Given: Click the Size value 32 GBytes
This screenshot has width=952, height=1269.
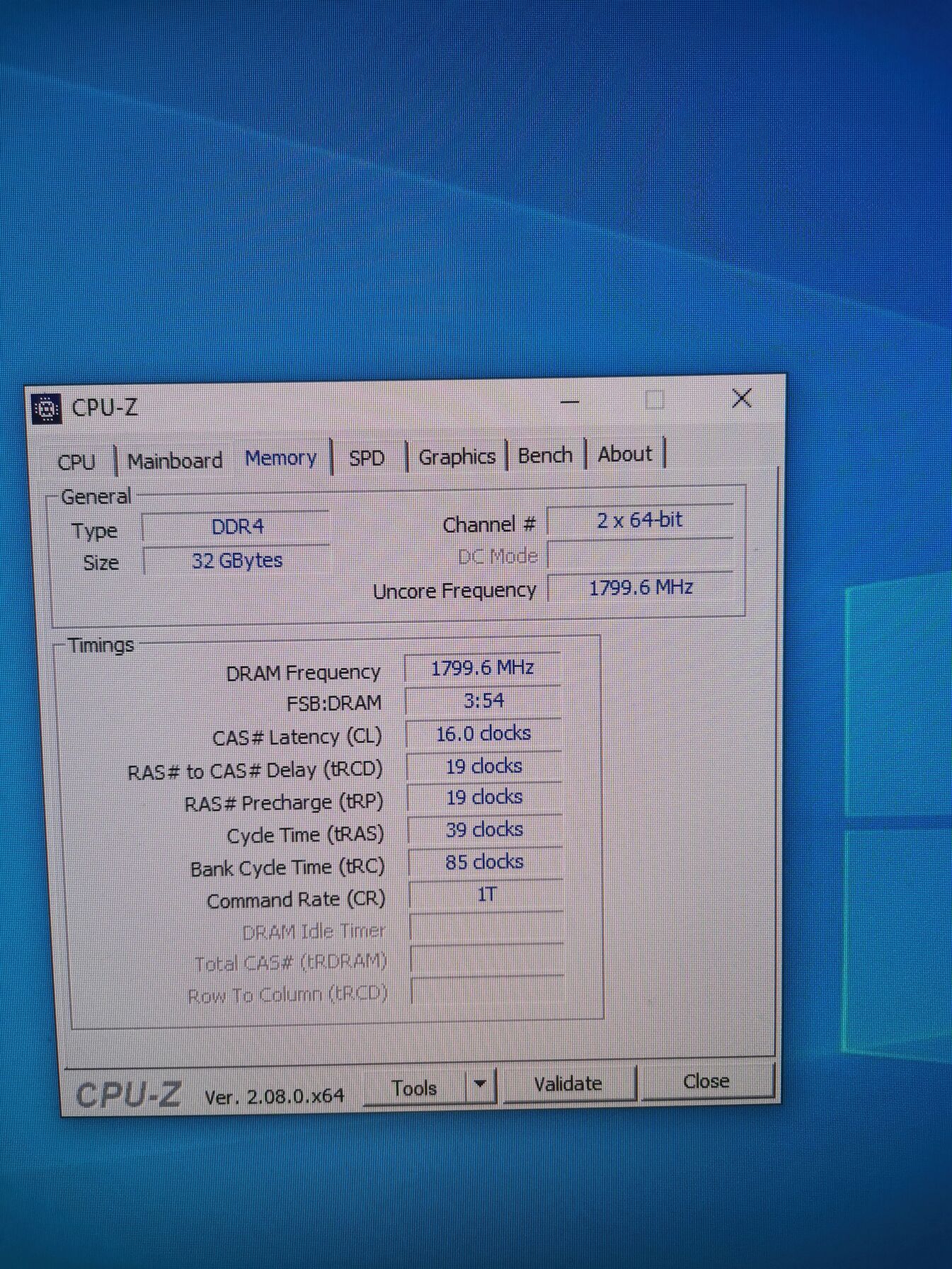Looking at the screenshot, I should click(x=236, y=561).
